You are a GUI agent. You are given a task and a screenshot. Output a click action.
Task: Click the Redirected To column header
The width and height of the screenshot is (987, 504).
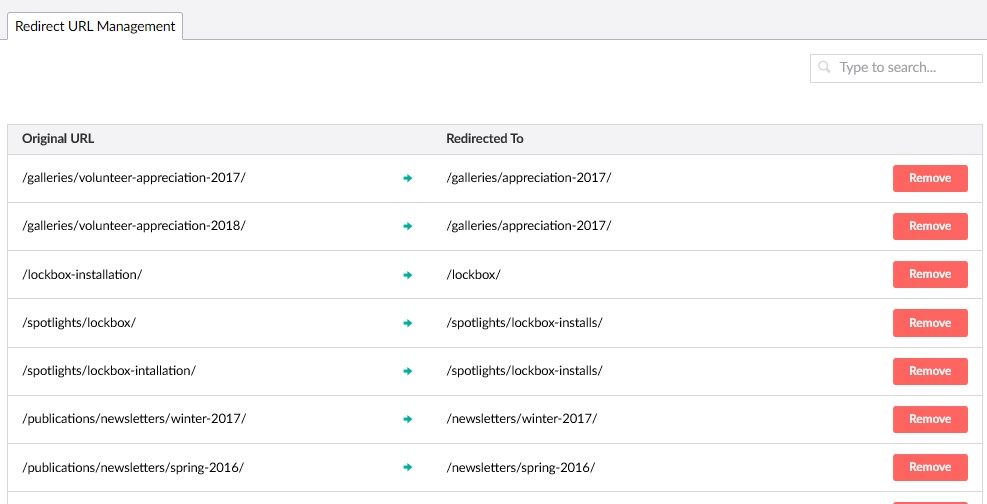485,139
